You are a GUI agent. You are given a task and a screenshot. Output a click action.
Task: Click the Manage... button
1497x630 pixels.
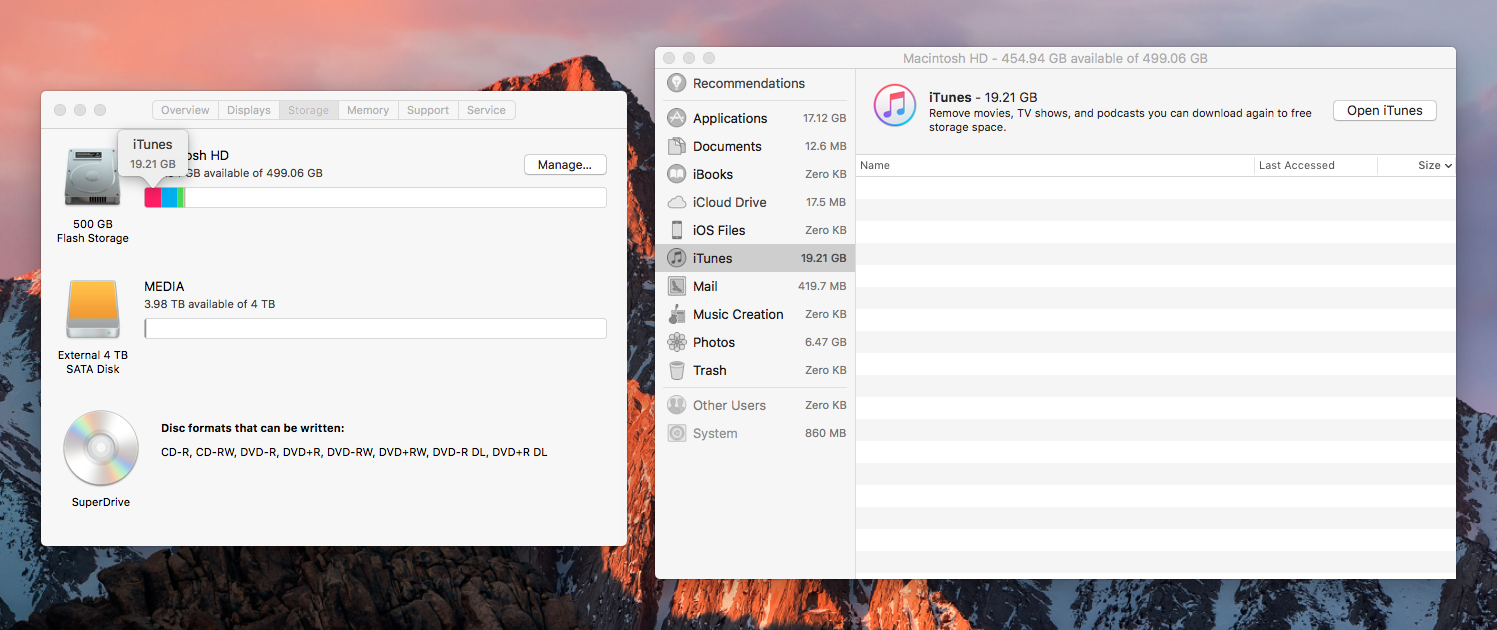[x=565, y=165]
